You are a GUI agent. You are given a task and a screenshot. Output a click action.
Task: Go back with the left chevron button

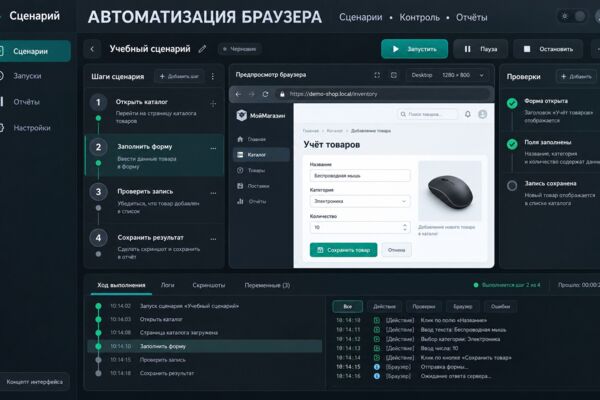pos(92,49)
